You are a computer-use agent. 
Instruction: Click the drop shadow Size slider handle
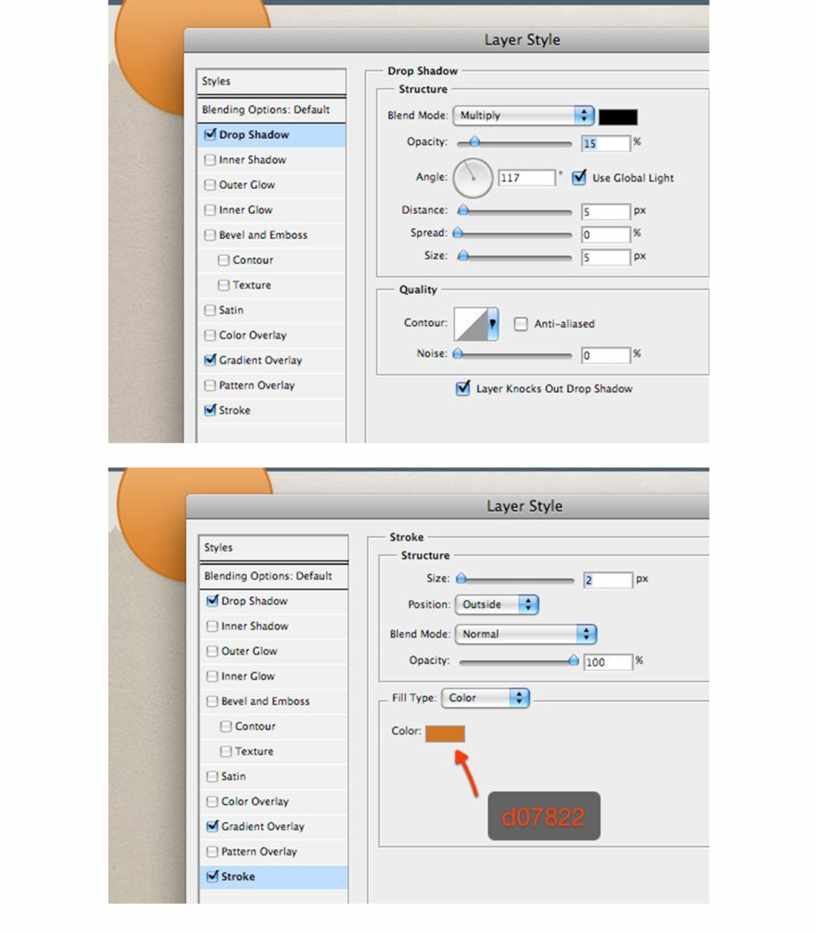tap(464, 256)
